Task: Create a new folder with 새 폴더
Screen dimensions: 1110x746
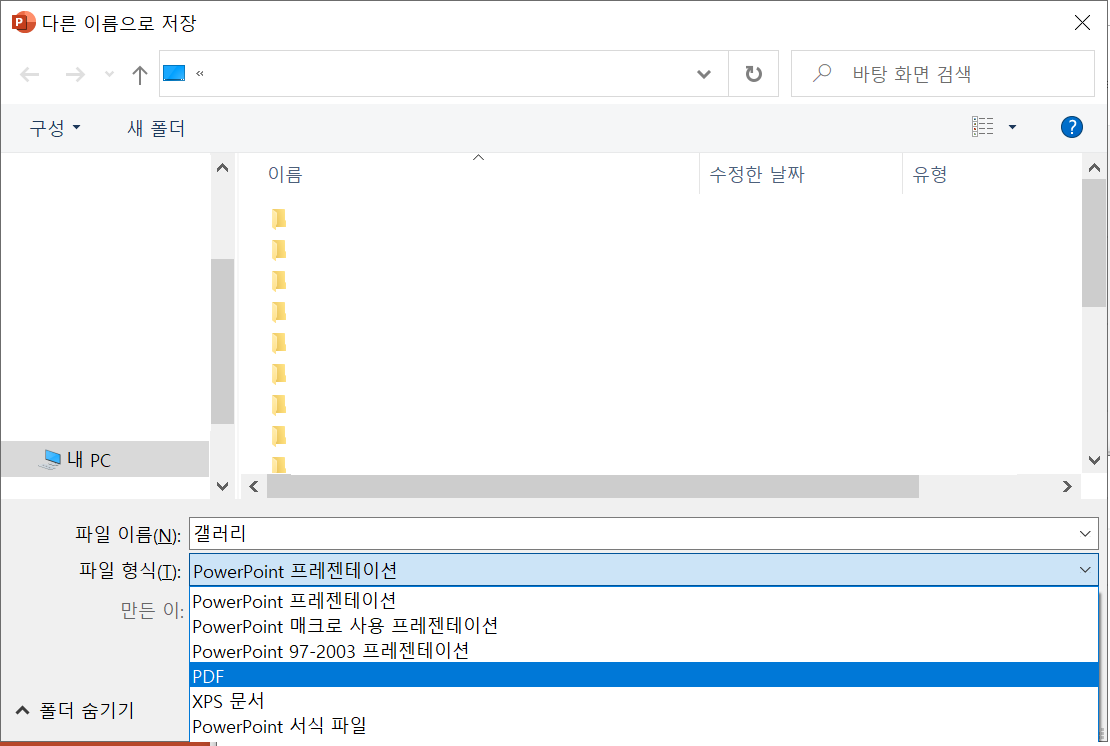Action: (x=156, y=128)
